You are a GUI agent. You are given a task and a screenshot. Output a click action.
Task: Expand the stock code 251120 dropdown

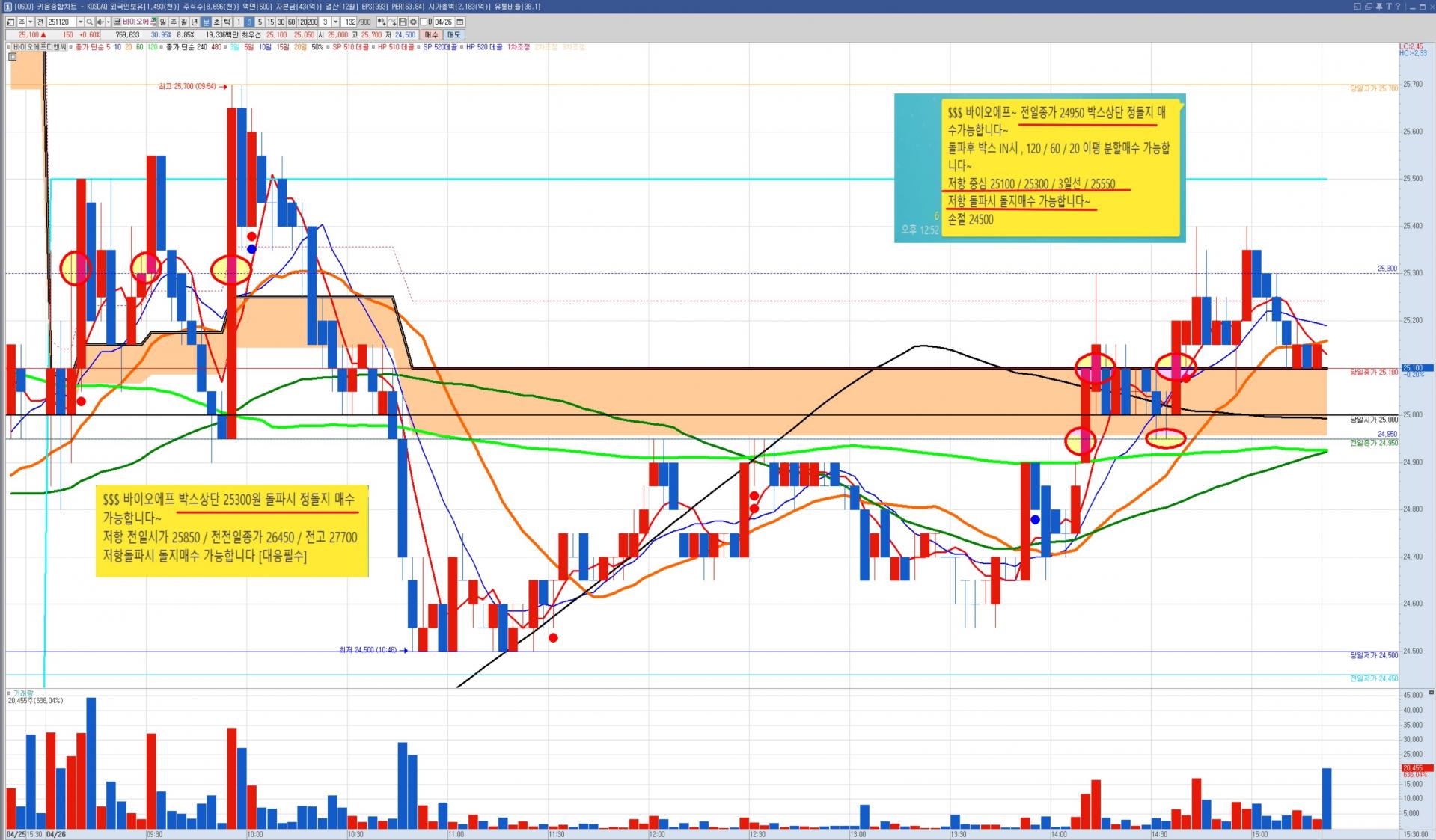(x=81, y=22)
